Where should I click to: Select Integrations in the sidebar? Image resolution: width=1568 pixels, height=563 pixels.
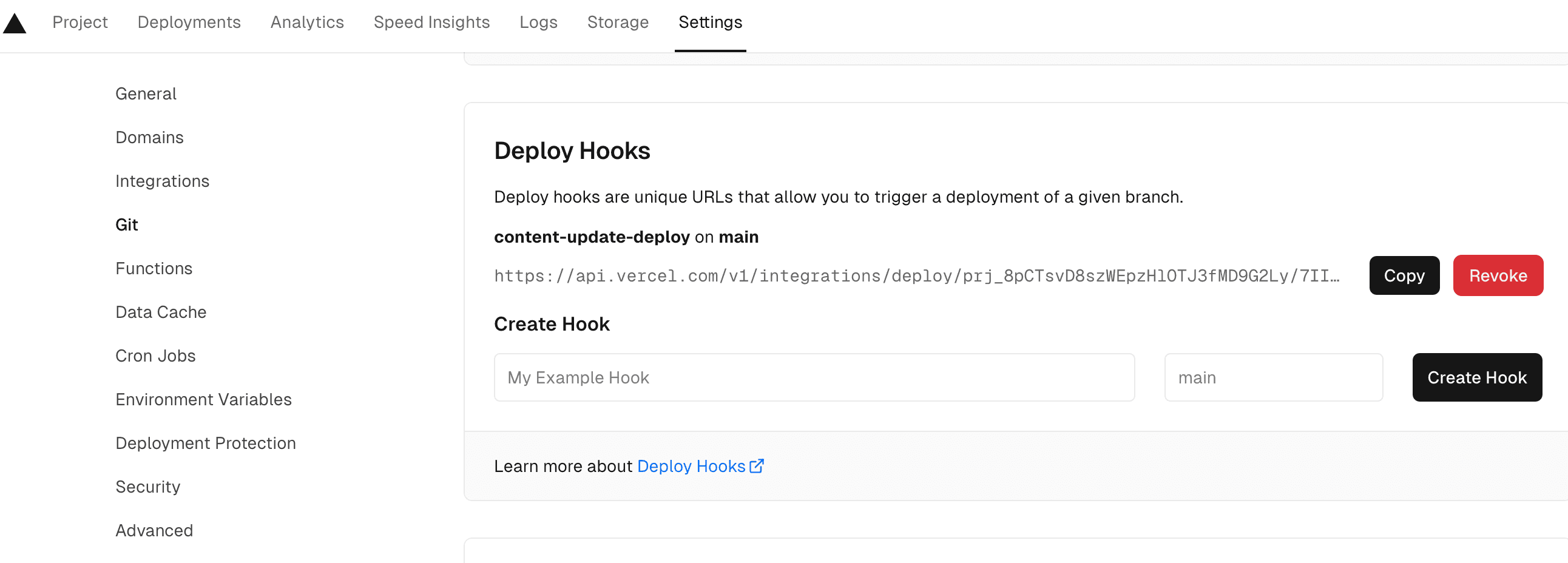point(162,181)
